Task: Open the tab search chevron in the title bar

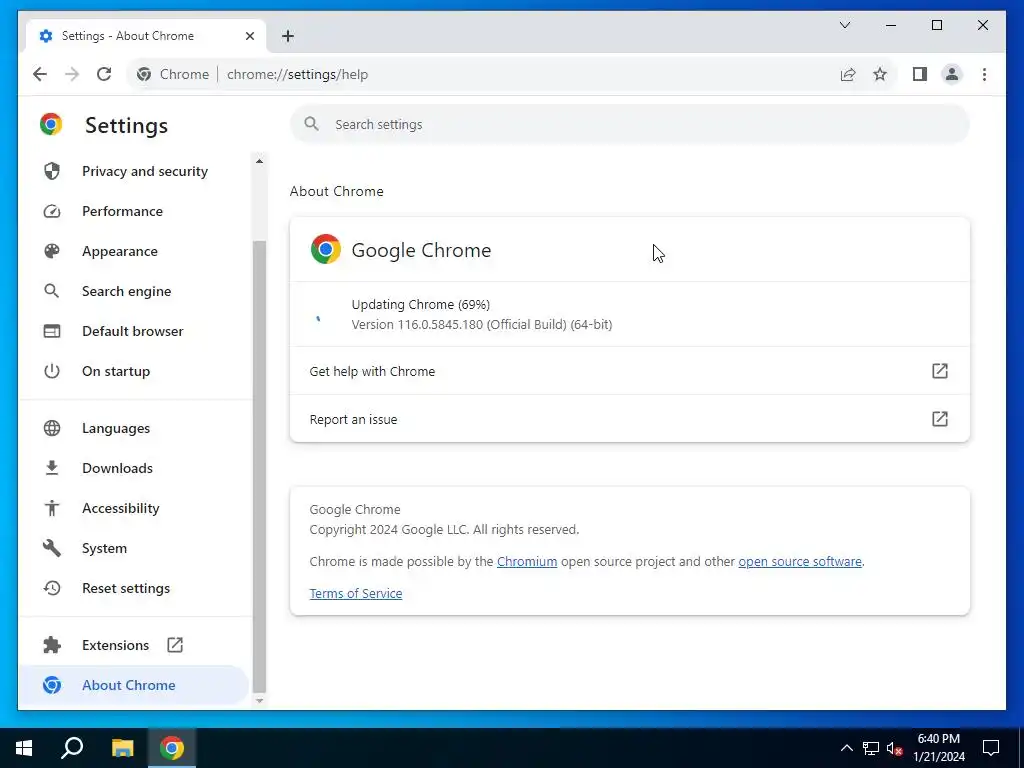Action: pyautogui.click(x=845, y=25)
